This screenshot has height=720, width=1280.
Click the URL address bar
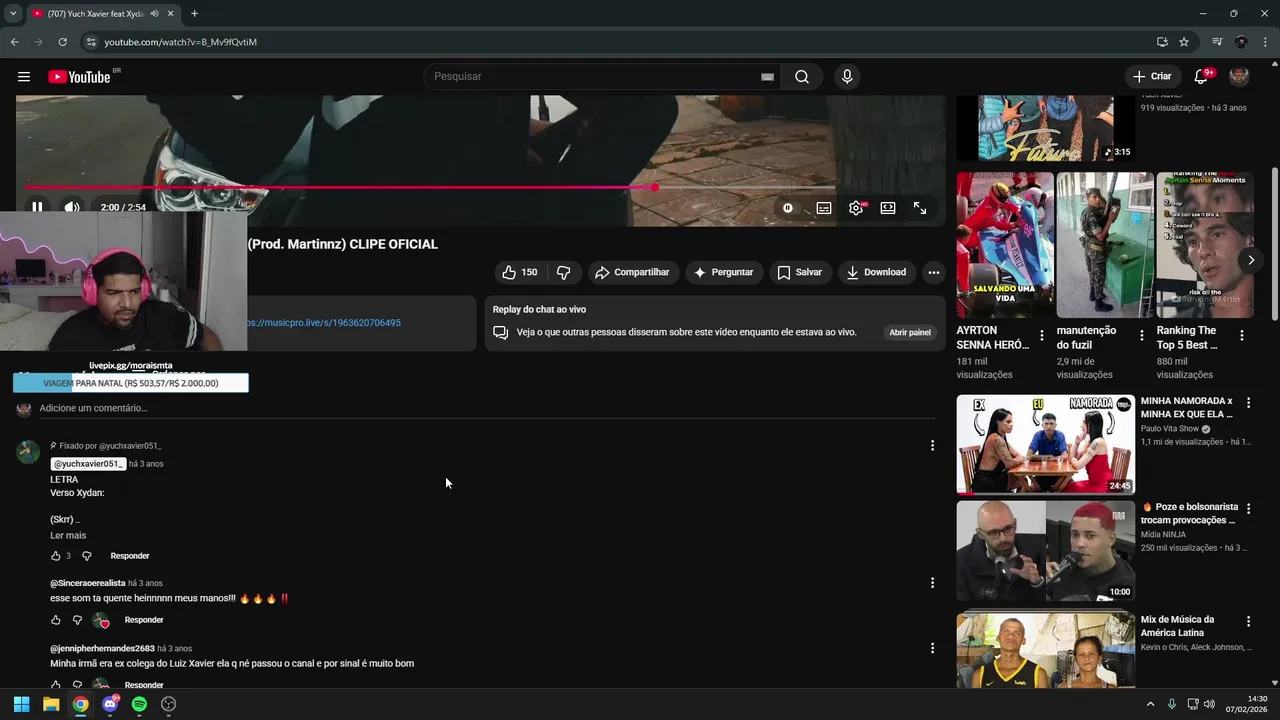[620, 42]
